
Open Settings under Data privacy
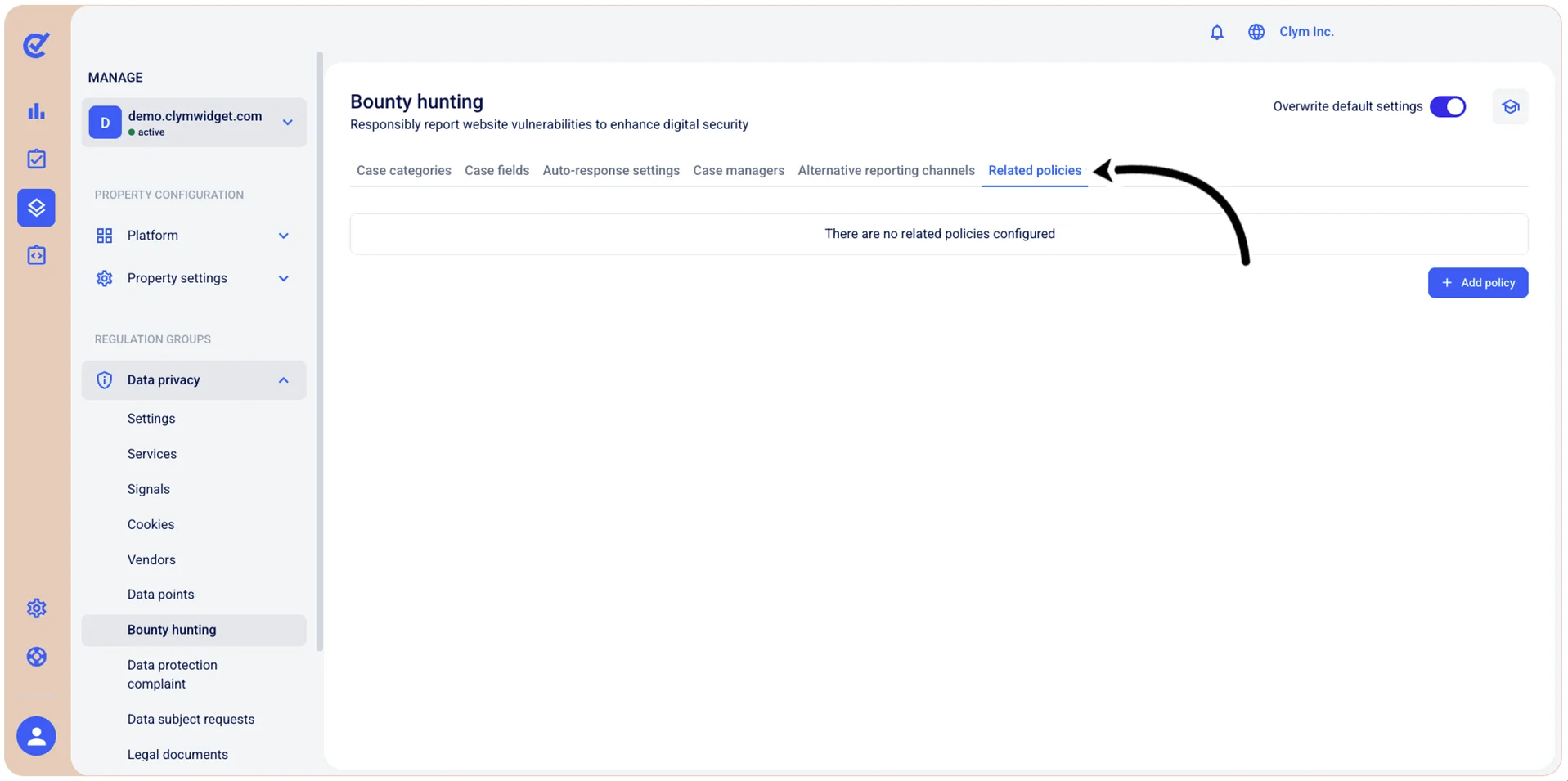[151, 419]
